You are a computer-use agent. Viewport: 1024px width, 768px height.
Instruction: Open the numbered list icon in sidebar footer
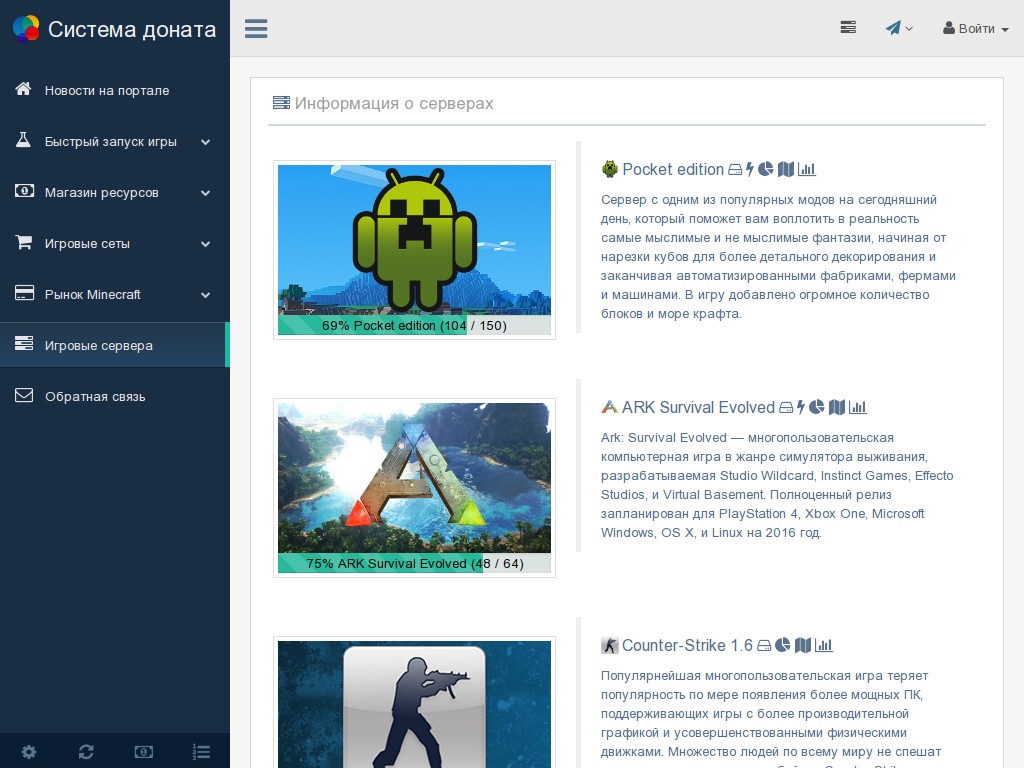pos(201,751)
